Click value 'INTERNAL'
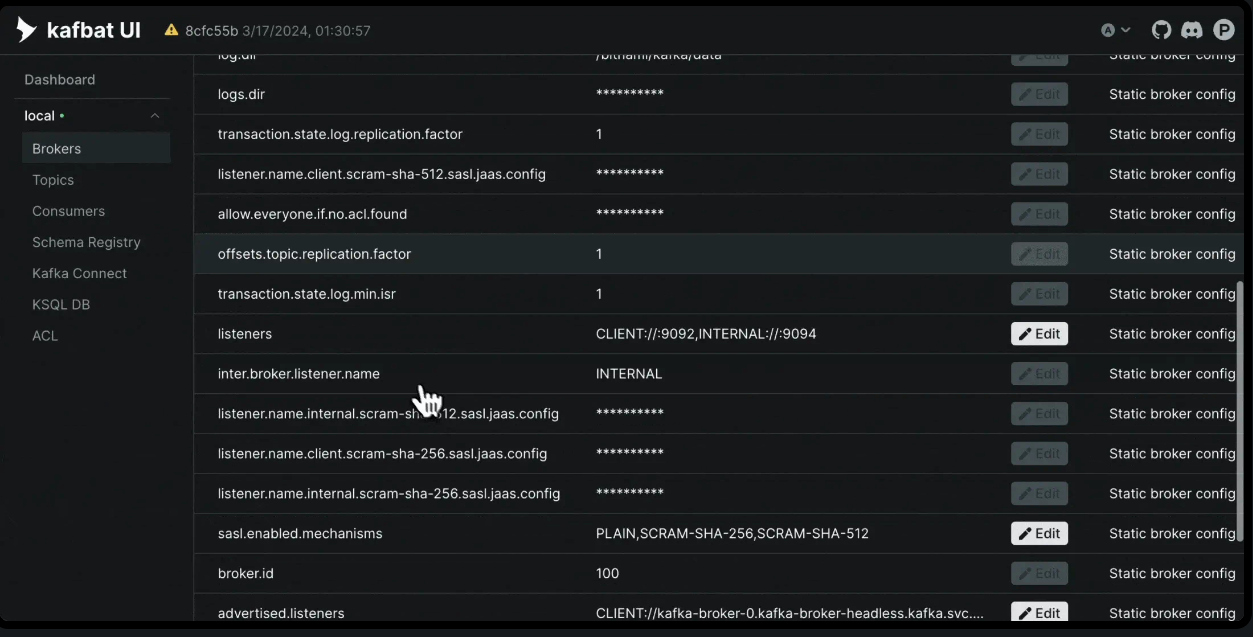The height and width of the screenshot is (637, 1253). coord(629,374)
